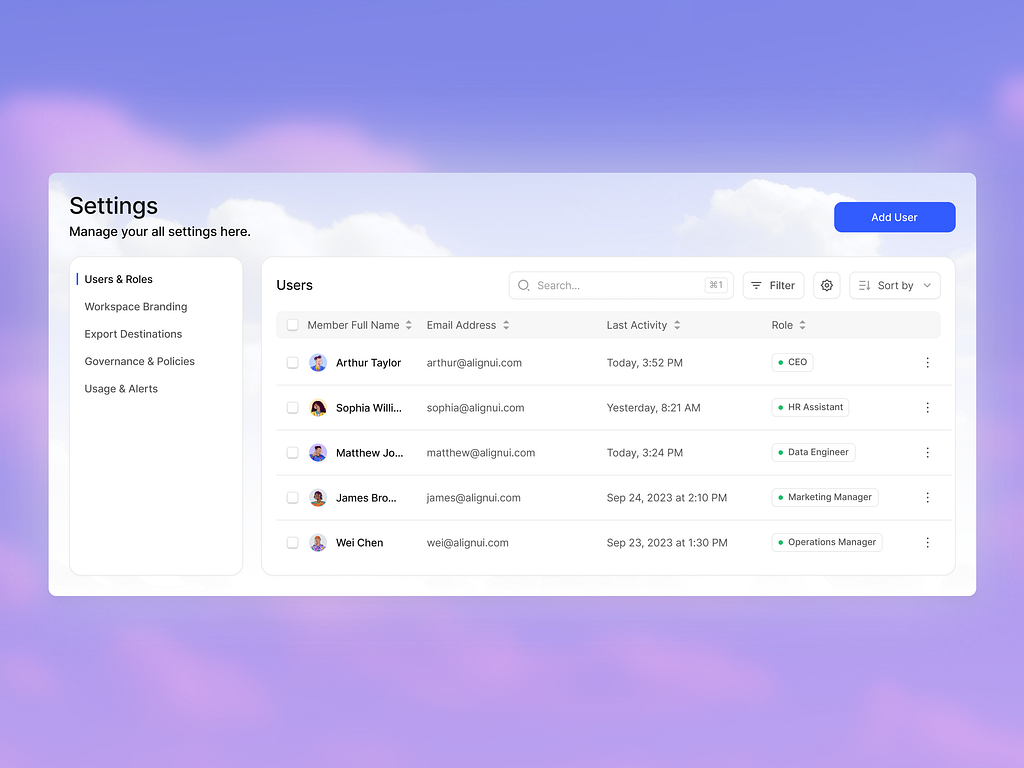The height and width of the screenshot is (768, 1024).
Task: Click the funnel icon on the Filter button
Action: click(759, 285)
